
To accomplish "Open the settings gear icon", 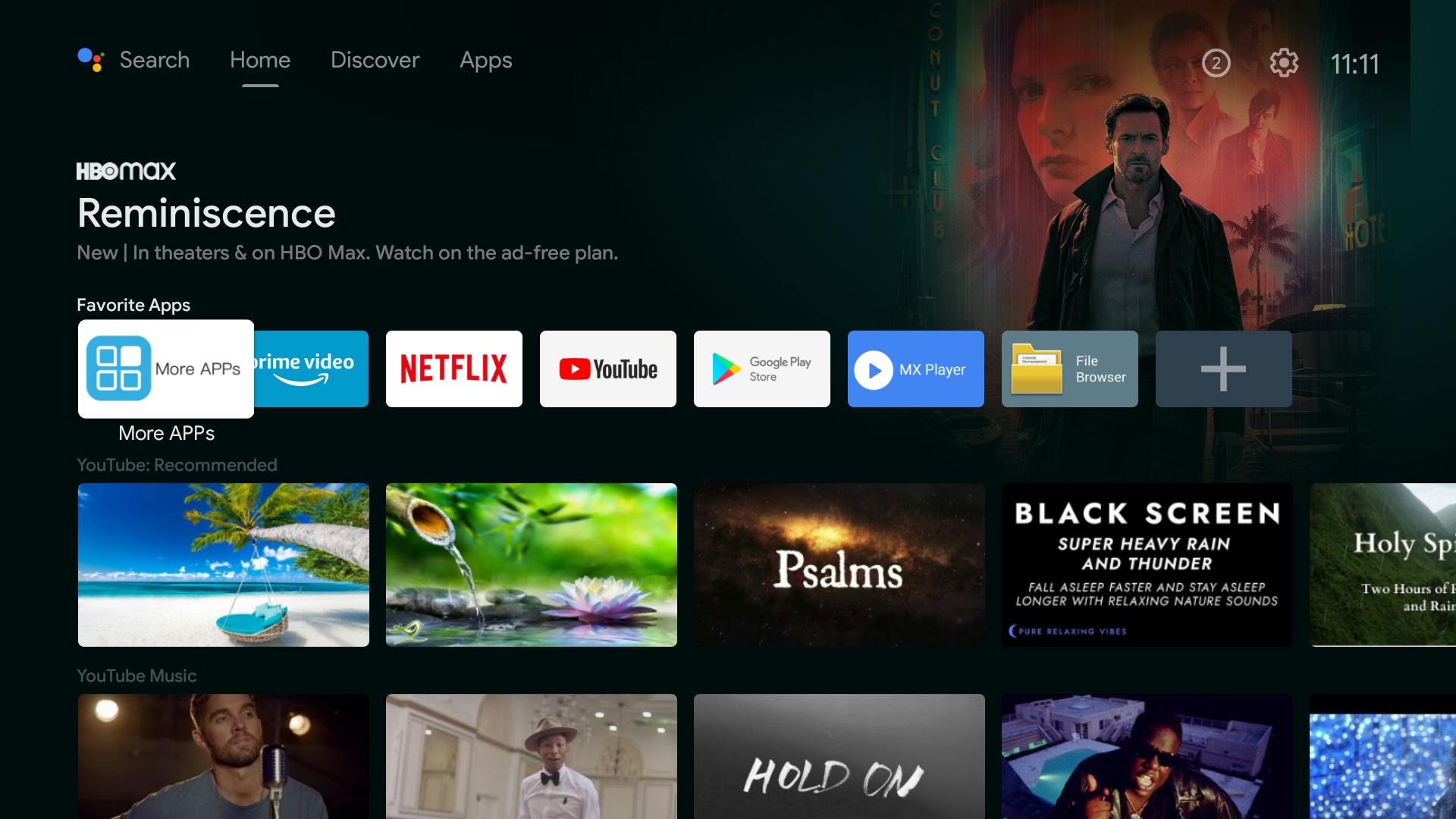I will point(1284,63).
